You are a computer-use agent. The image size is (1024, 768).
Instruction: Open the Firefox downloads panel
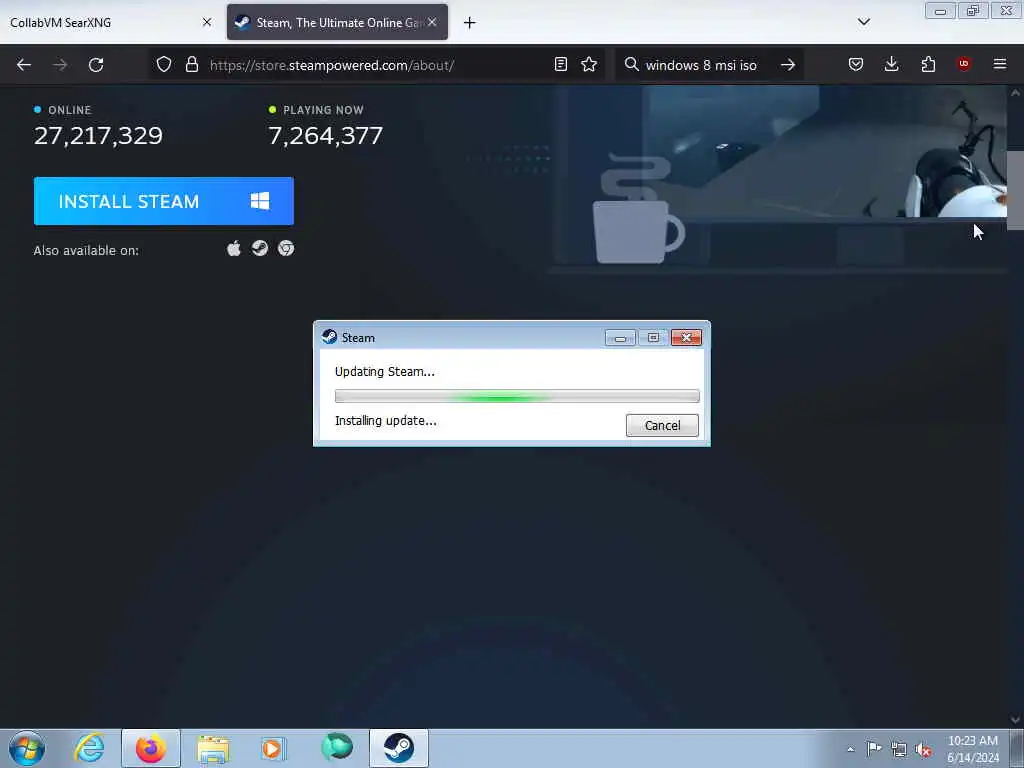pyautogui.click(x=891, y=64)
